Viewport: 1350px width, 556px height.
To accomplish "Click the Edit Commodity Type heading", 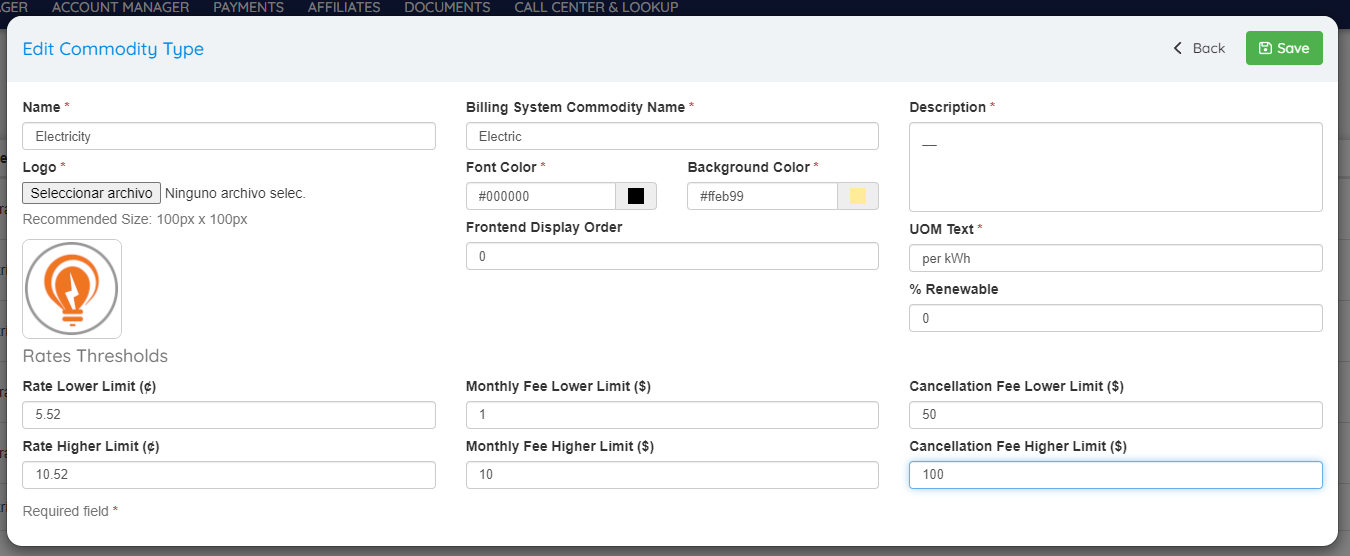I will [x=113, y=49].
